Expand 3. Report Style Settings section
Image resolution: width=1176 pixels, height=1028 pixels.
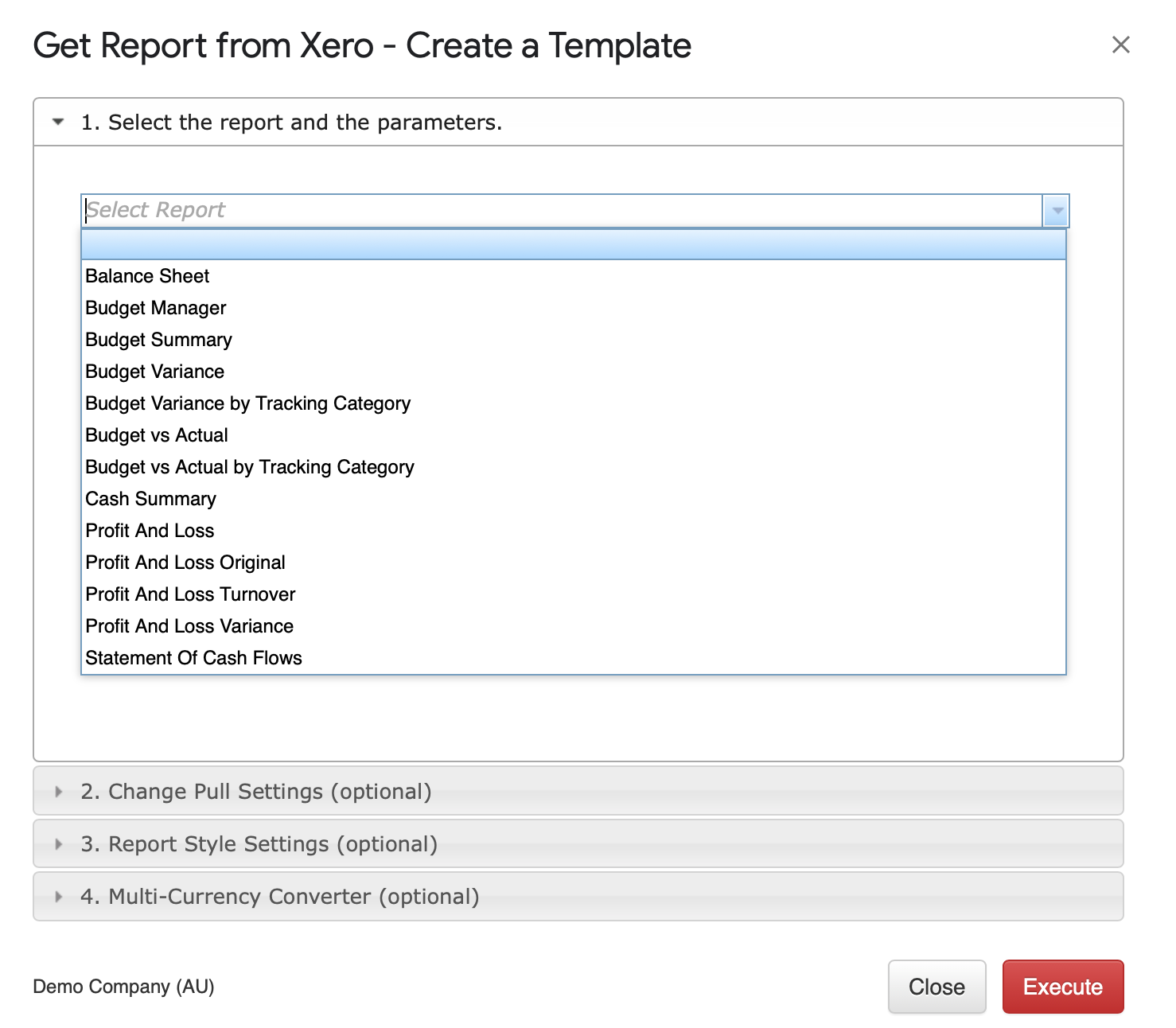(578, 843)
